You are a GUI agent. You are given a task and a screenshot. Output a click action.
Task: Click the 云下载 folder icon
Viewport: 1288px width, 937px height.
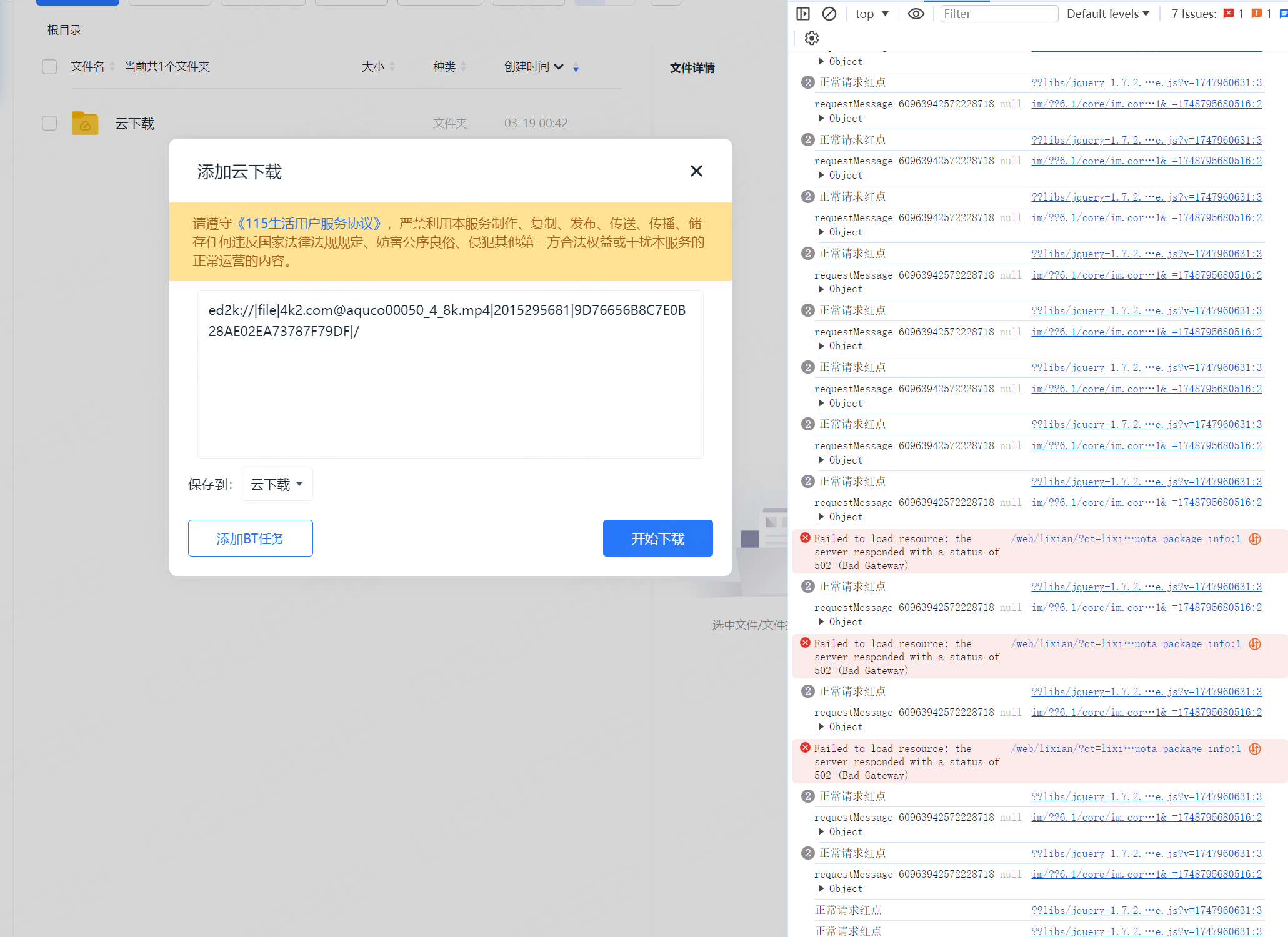pos(85,123)
